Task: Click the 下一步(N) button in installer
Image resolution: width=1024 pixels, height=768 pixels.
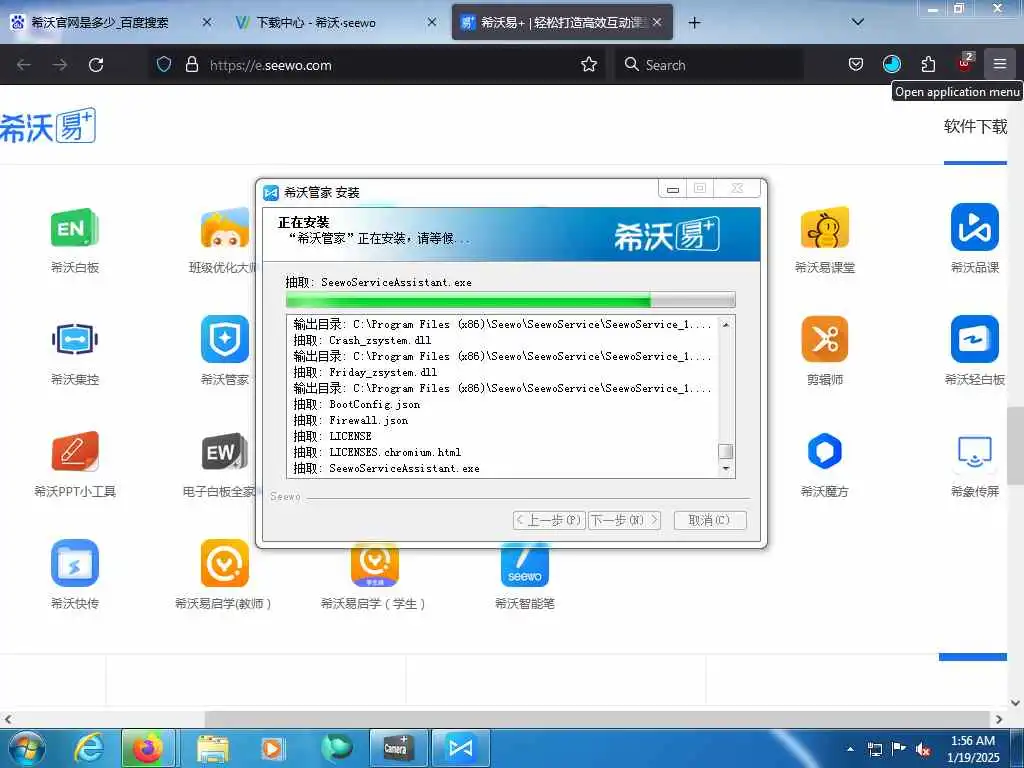Action: [624, 520]
